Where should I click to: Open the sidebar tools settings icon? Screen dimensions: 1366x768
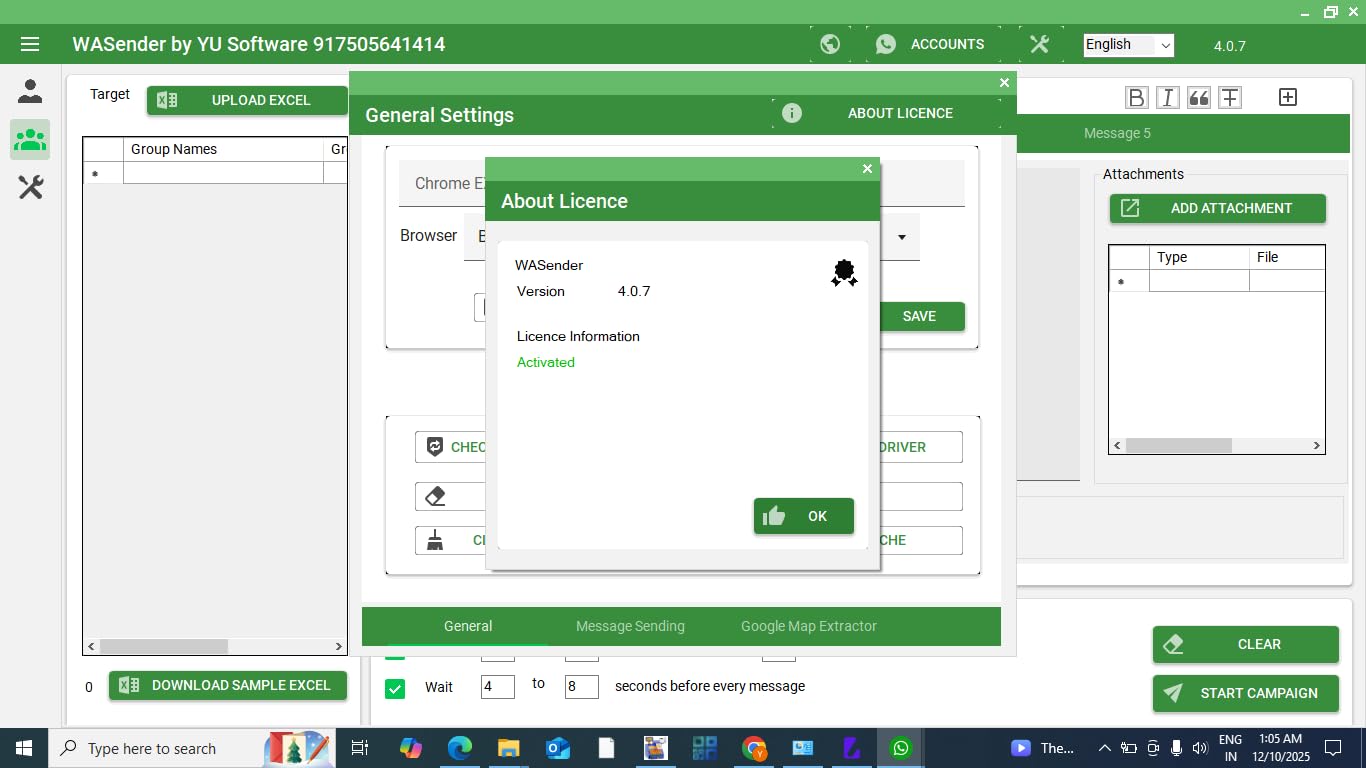coord(30,187)
